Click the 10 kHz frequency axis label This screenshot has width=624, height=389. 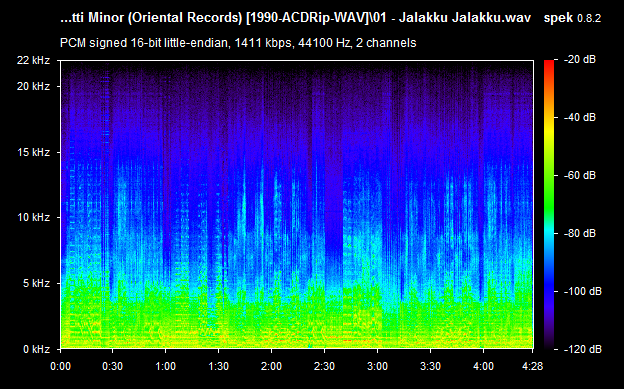33,217
